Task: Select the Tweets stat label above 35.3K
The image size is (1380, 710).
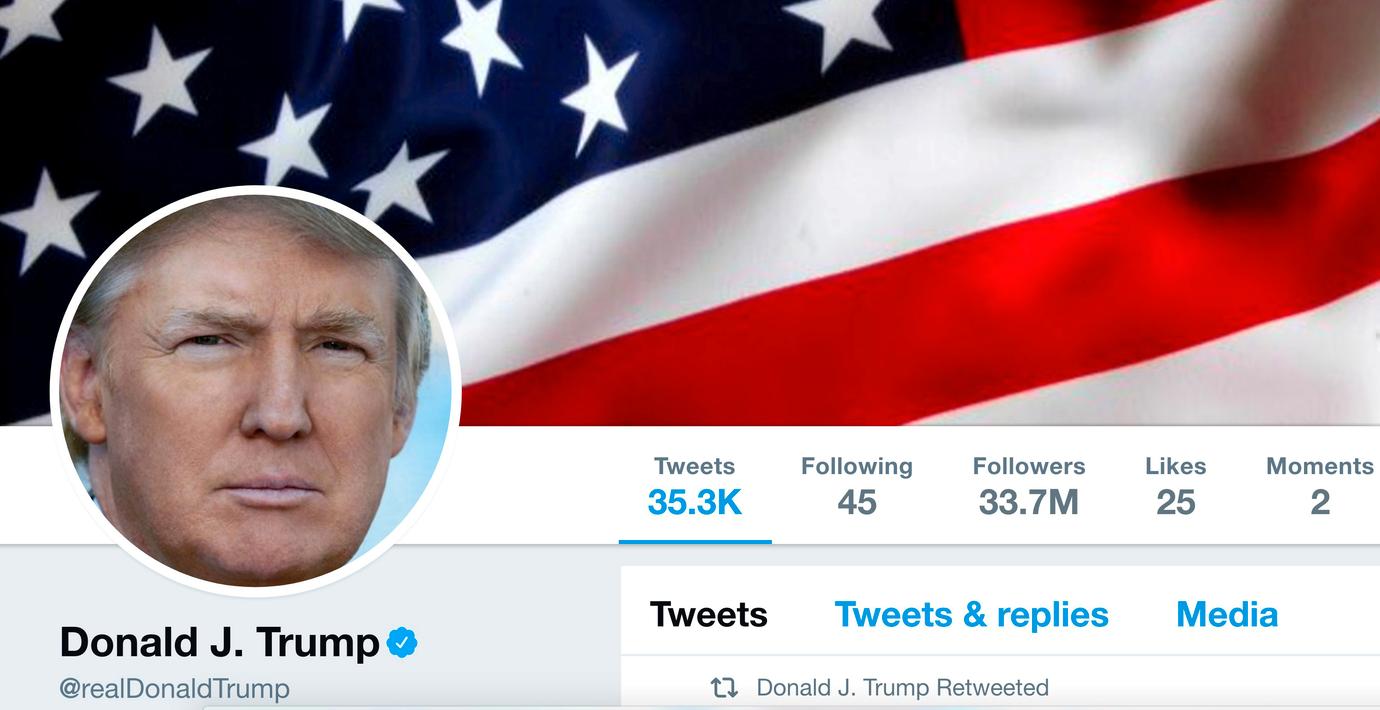Action: pyautogui.click(x=694, y=466)
